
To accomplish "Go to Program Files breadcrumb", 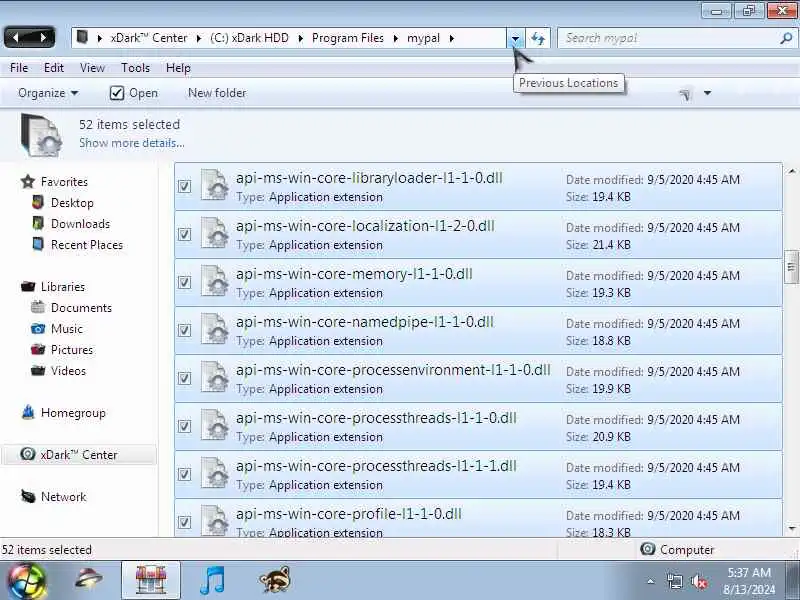I will tap(348, 38).
